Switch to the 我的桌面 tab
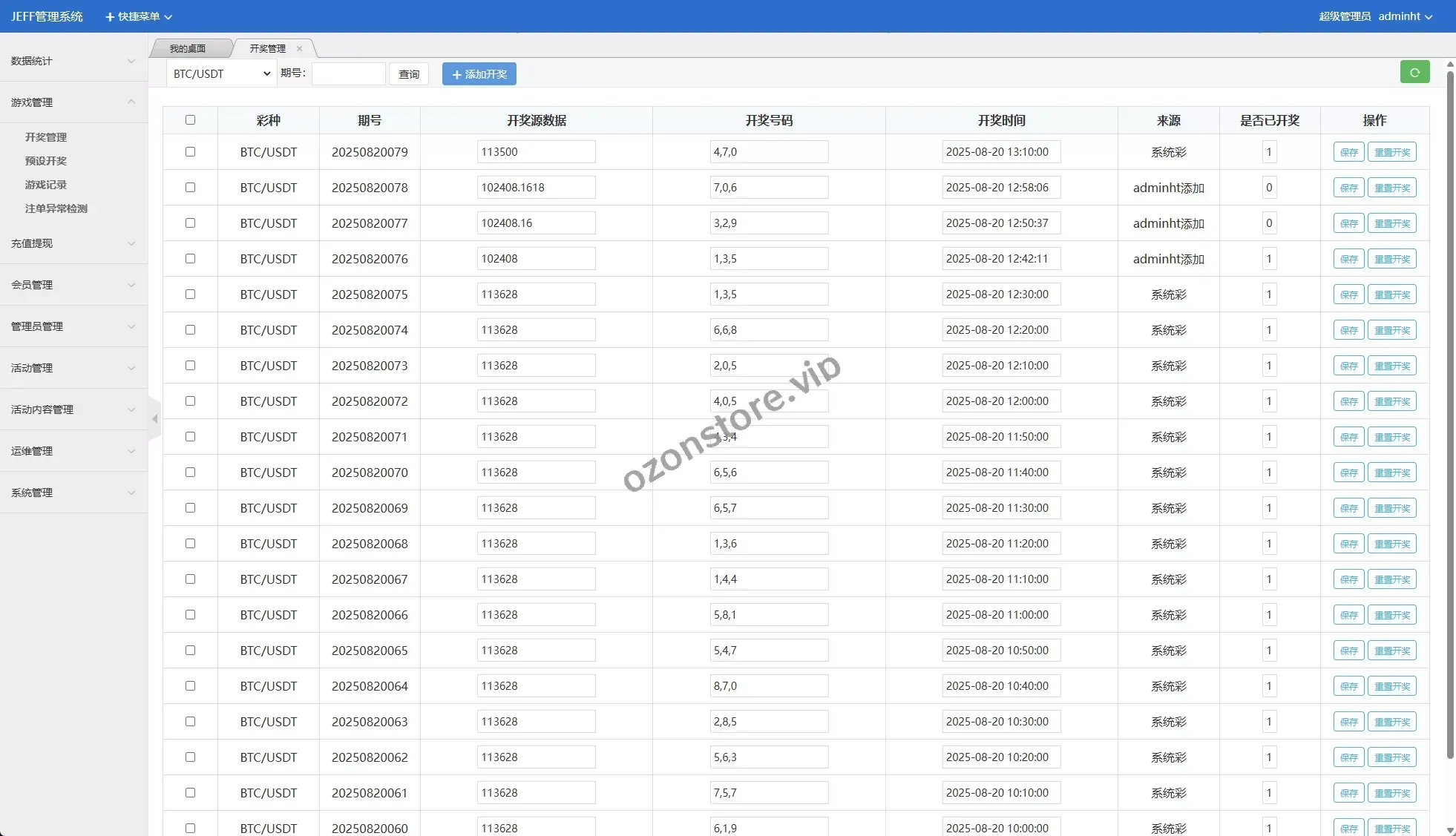The height and width of the screenshot is (836, 1456). click(x=188, y=49)
